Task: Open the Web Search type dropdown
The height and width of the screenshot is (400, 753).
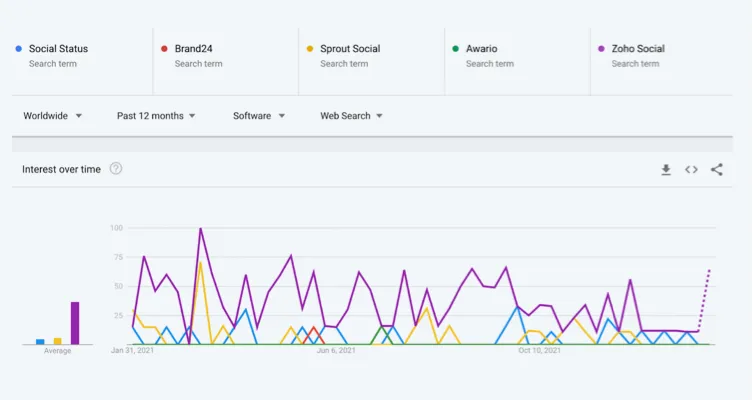Action: (x=351, y=116)
